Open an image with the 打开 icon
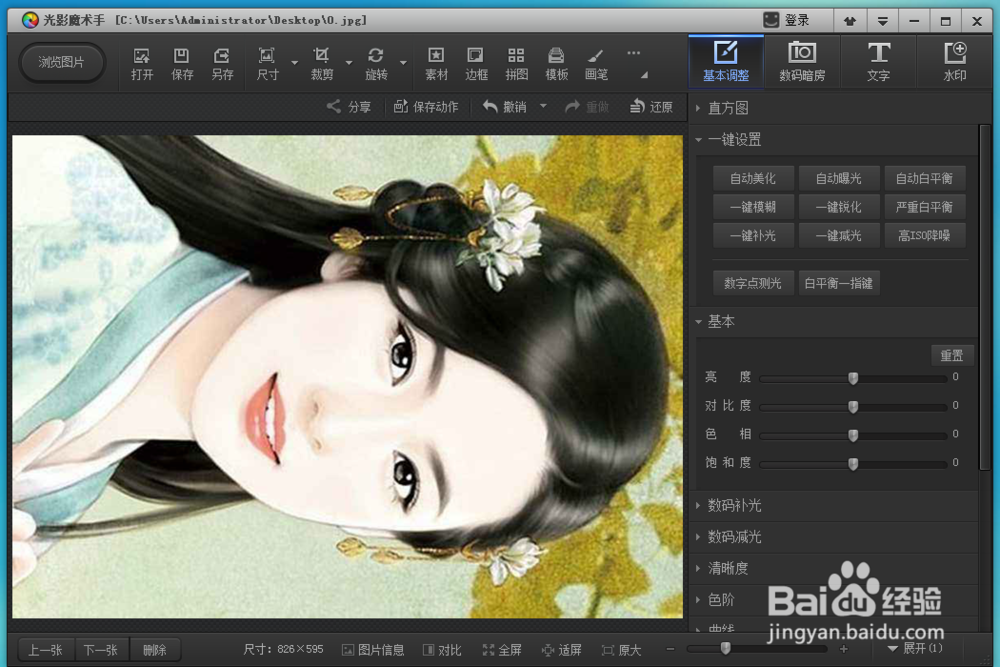The height and width of the screenshot is (667, 1000). 142,64
